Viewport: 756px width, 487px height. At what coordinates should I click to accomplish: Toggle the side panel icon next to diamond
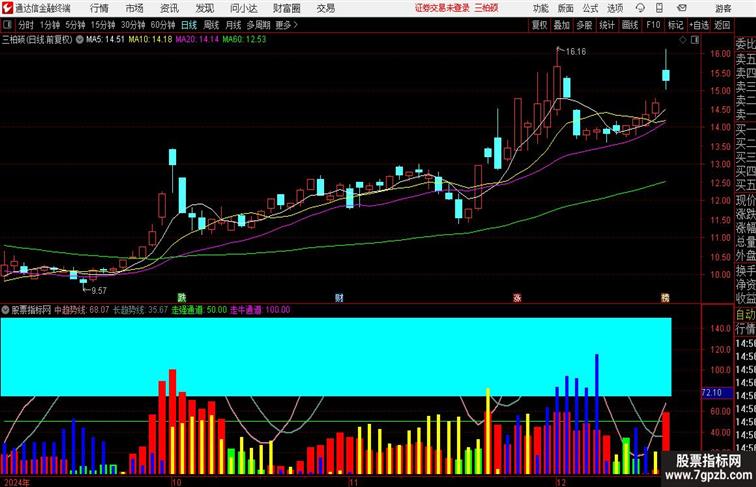click(695, 40)
